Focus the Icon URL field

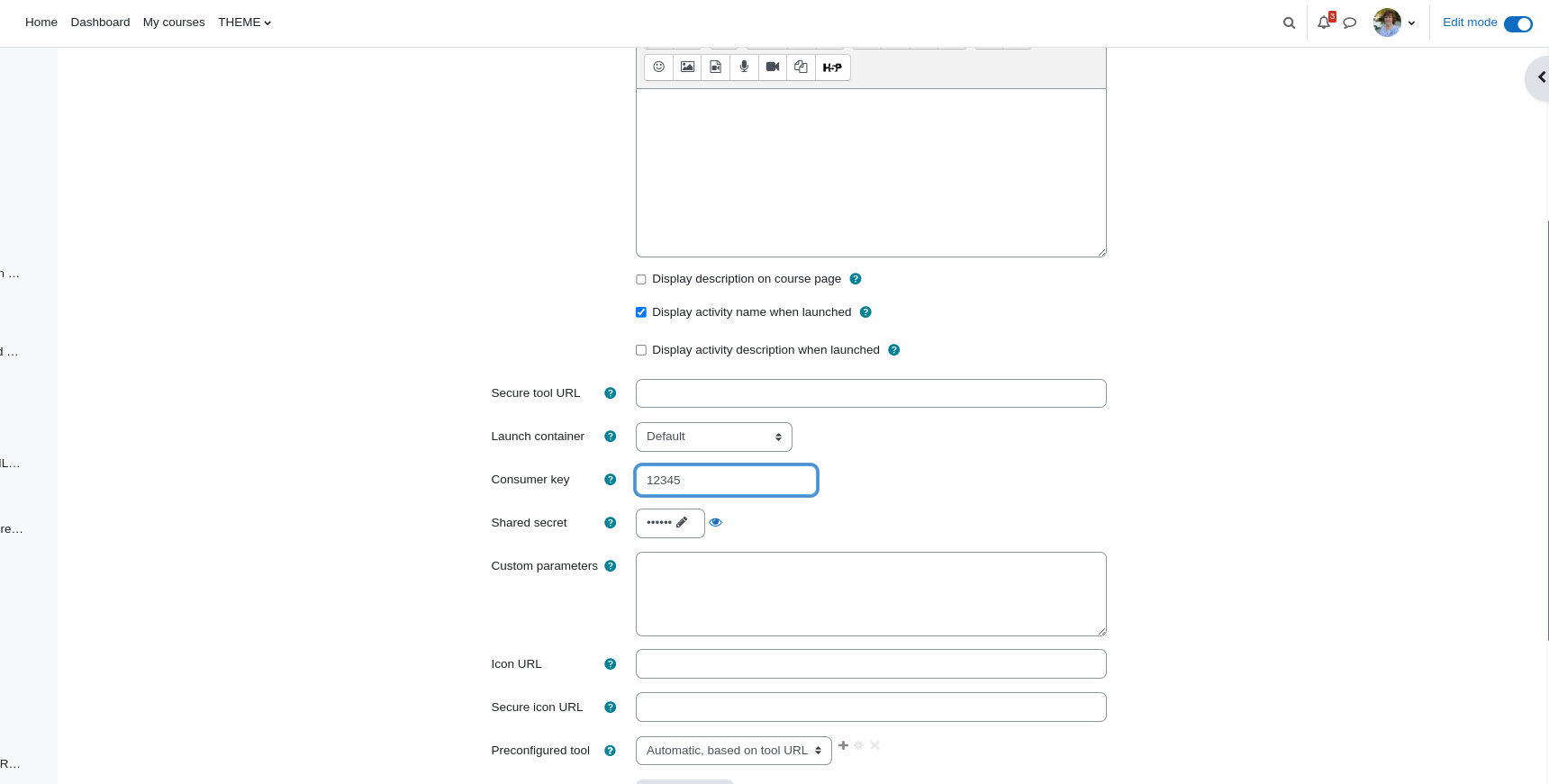[x=871, y=664]
